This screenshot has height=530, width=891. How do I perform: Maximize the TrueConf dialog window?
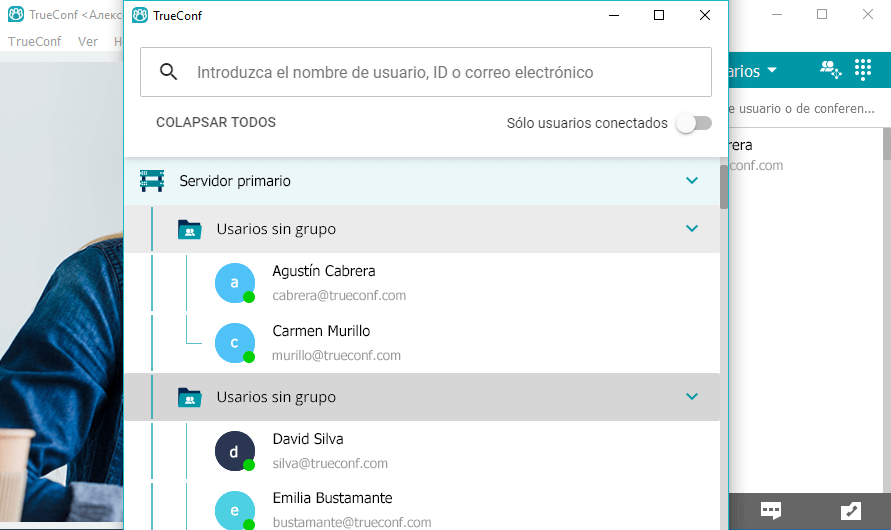[659, 15]
